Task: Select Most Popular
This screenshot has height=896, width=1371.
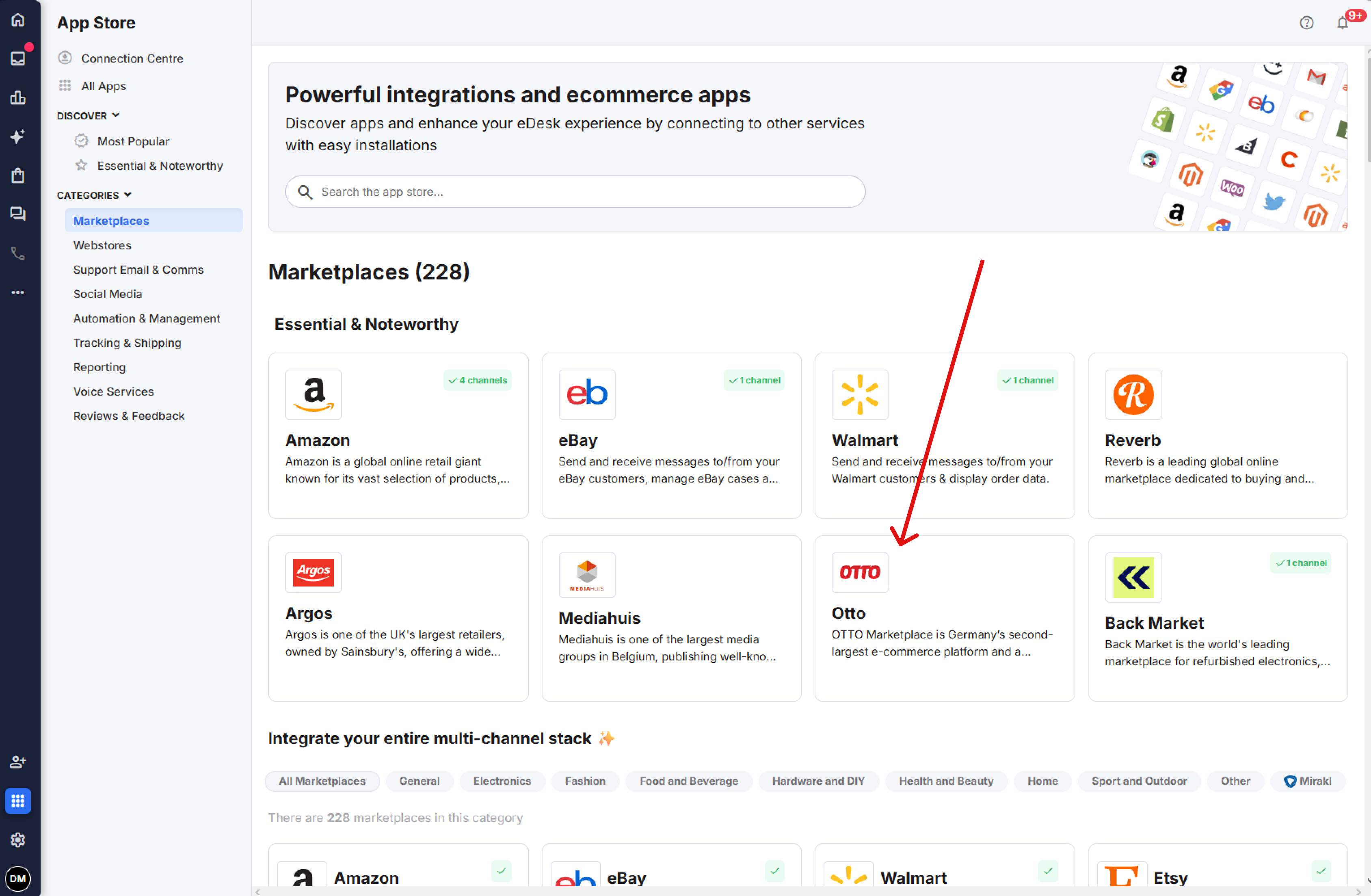Action: pyautogui.click(x=133, y=141)
